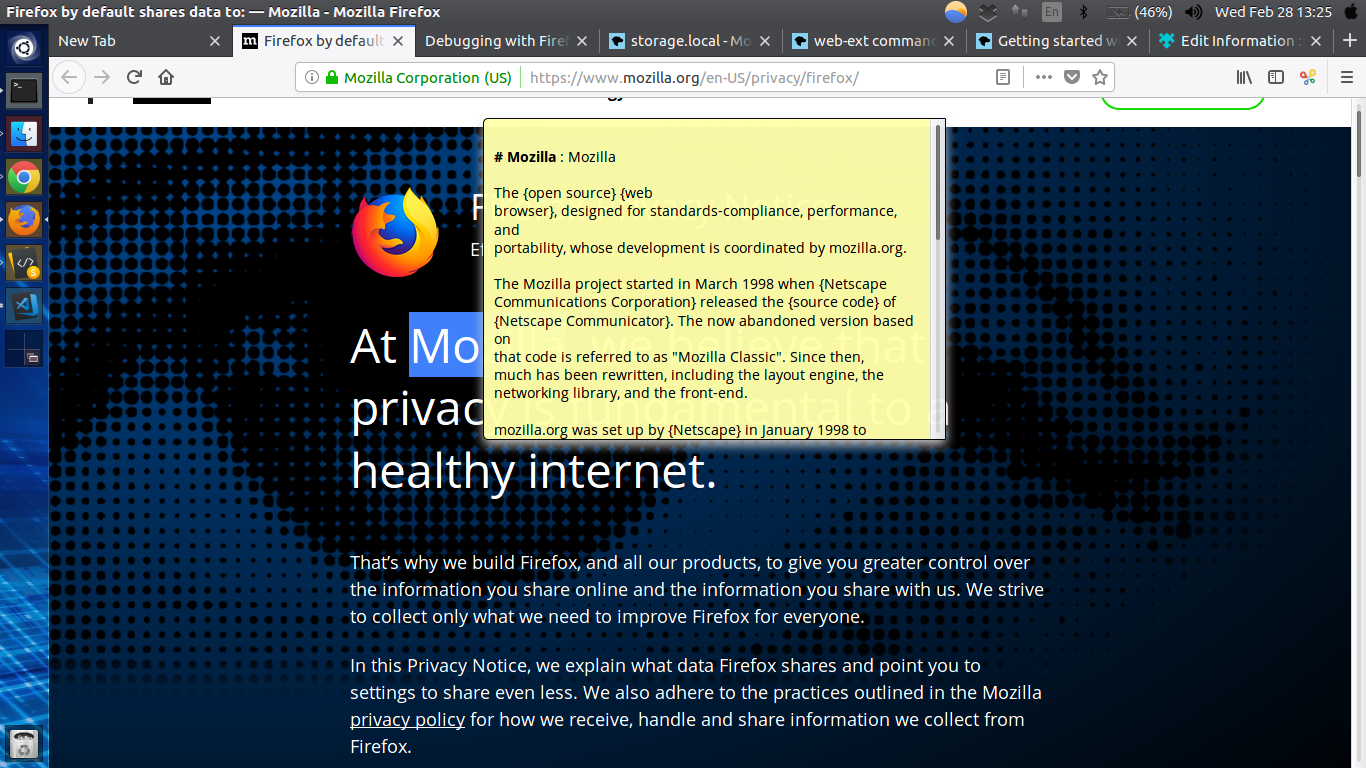Screen dimensions: 1366x768
Task: Mute audio via the speaker tray icon
Action: 1195,13
